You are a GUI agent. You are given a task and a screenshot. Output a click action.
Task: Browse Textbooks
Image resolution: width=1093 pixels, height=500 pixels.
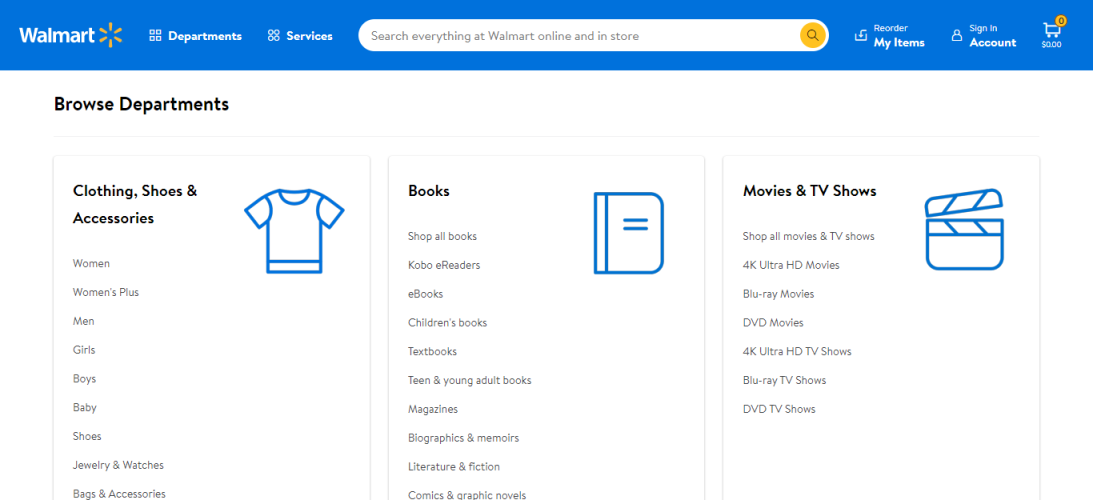pyautogui.click(x=432, y=351)
